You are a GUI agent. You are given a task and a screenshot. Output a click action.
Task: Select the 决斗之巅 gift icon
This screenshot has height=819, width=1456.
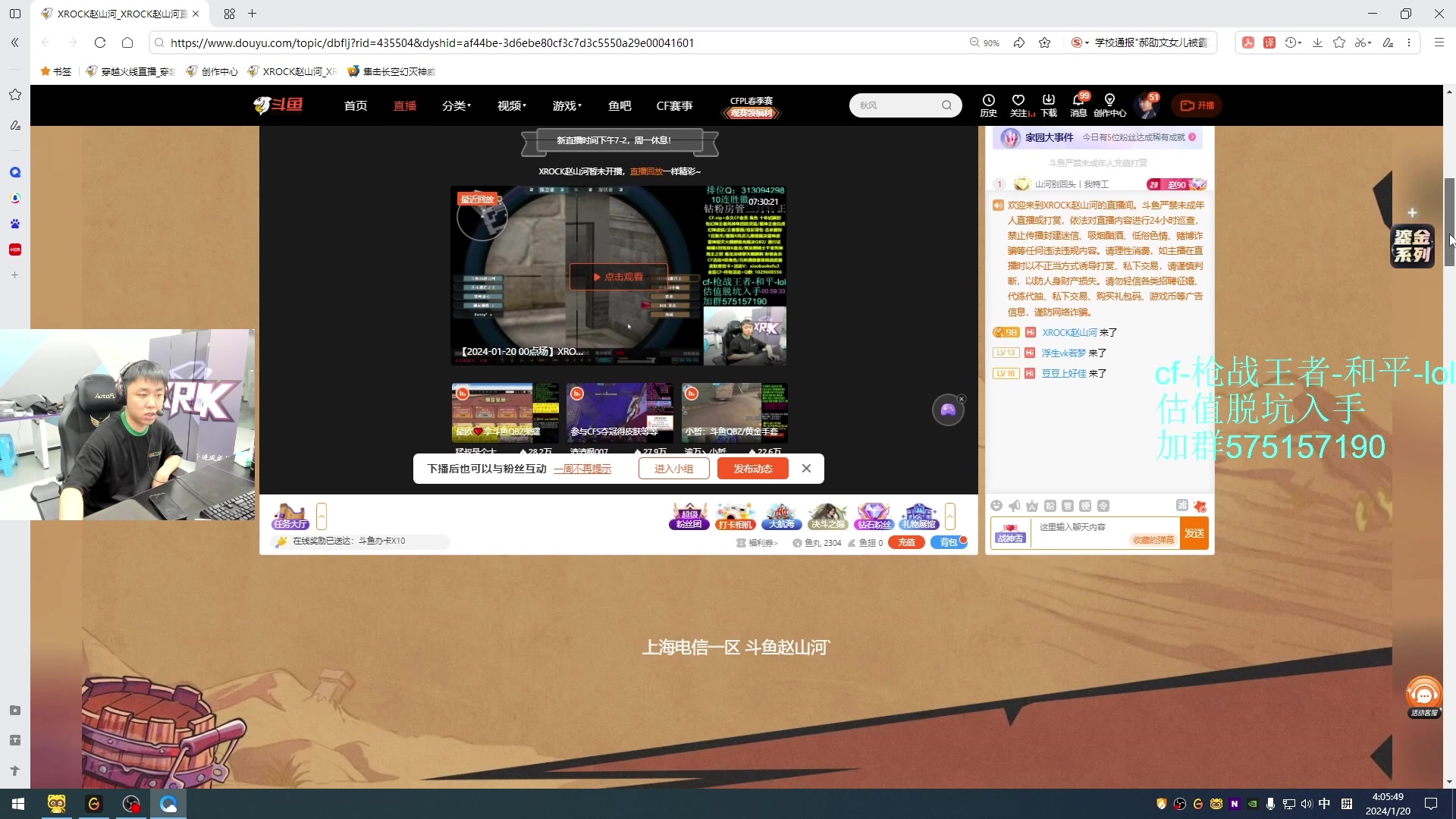[x=827, y=516]
